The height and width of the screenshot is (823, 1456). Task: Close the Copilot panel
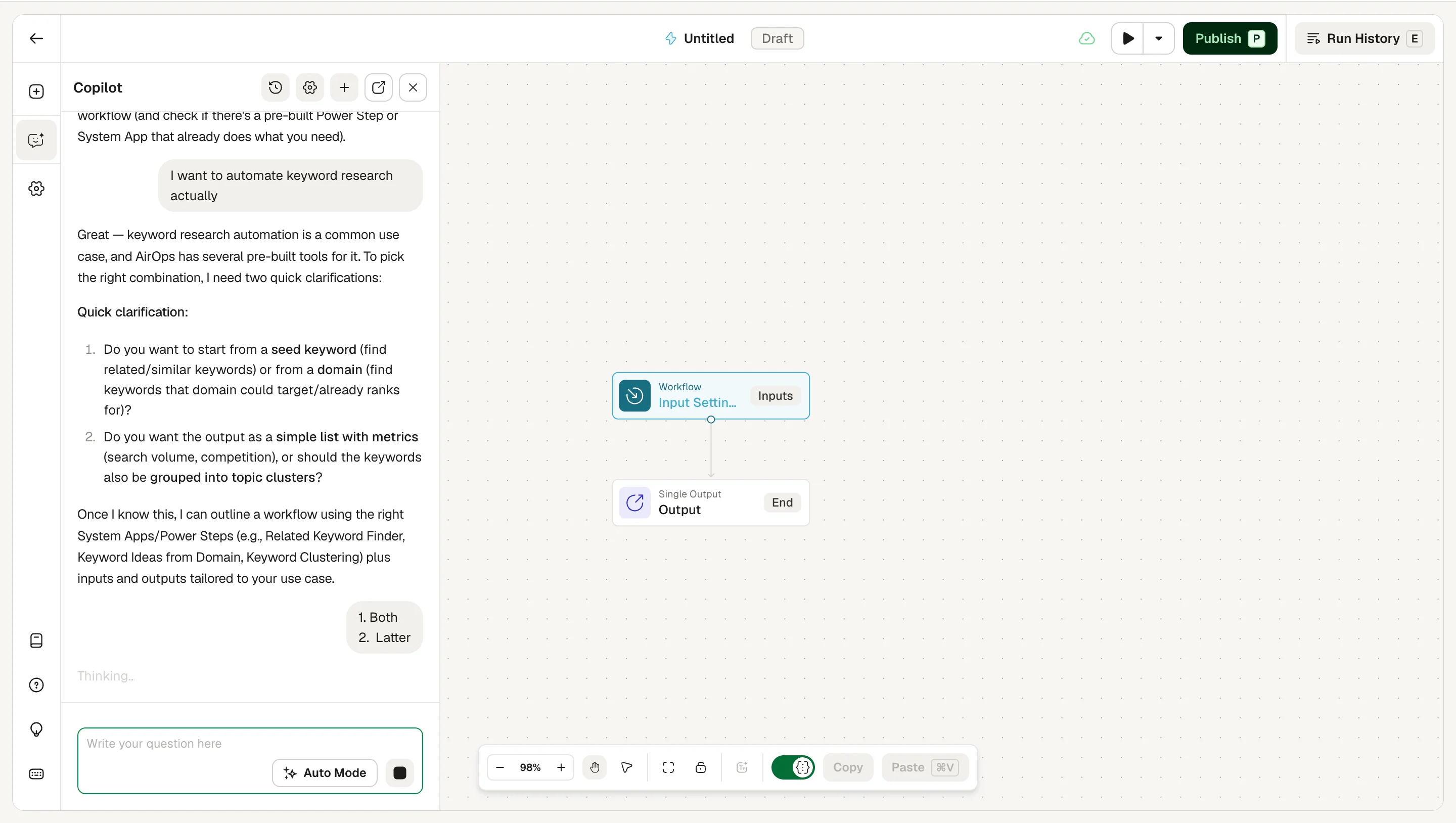[413, 87]
